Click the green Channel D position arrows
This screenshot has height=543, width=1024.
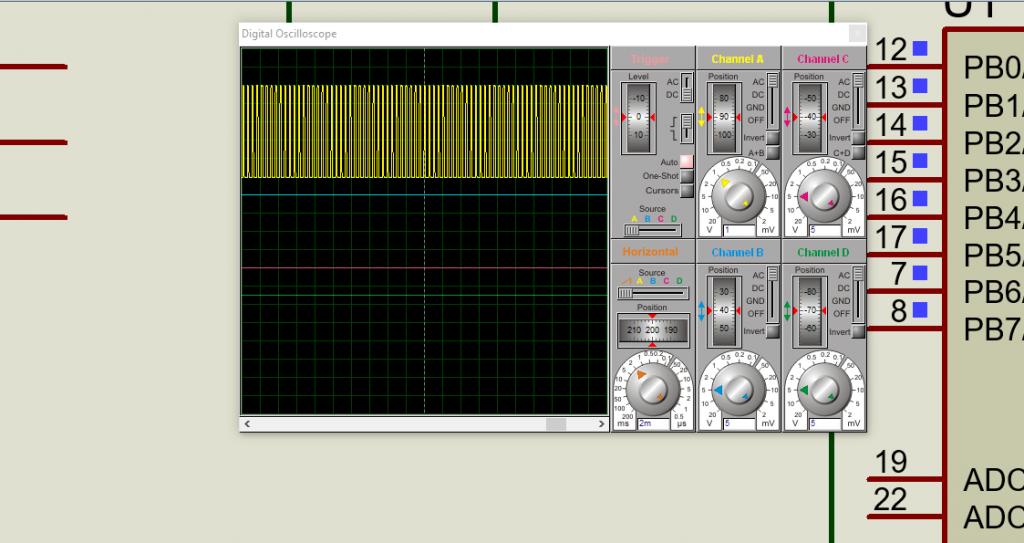point(787,310)
